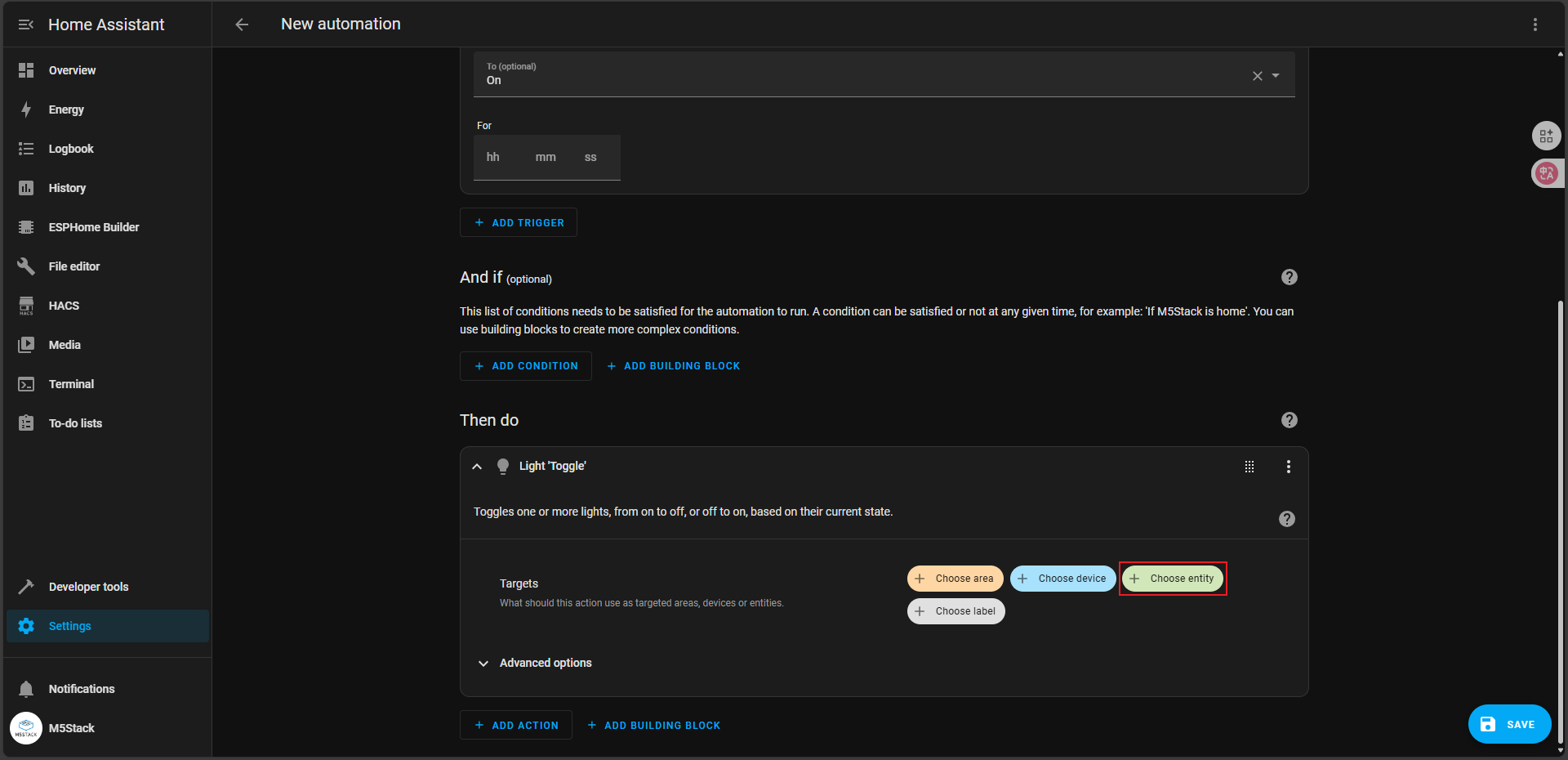Go back using the arrow icon
1568x760 pixels.
click(x=242, y=25)
